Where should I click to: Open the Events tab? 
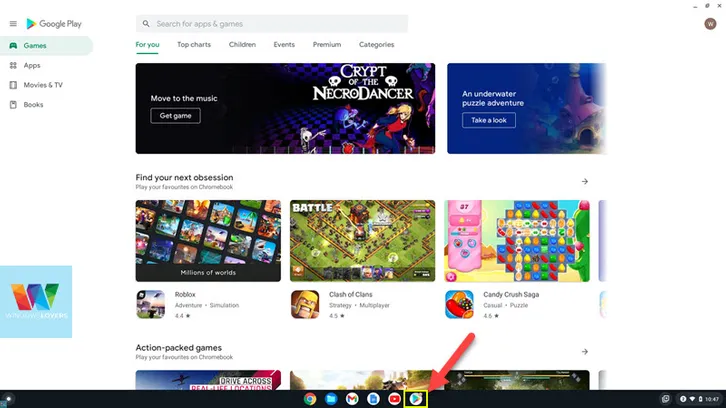284,45
